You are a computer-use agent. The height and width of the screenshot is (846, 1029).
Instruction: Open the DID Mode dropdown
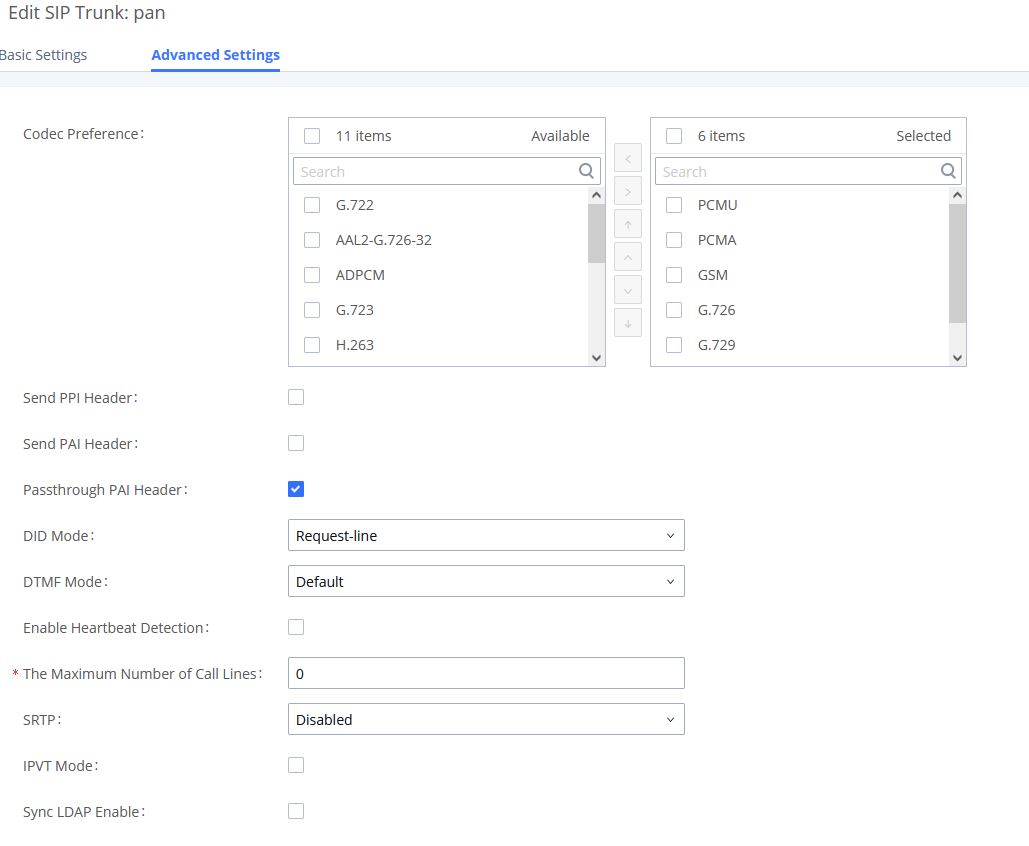click(485, 535)
